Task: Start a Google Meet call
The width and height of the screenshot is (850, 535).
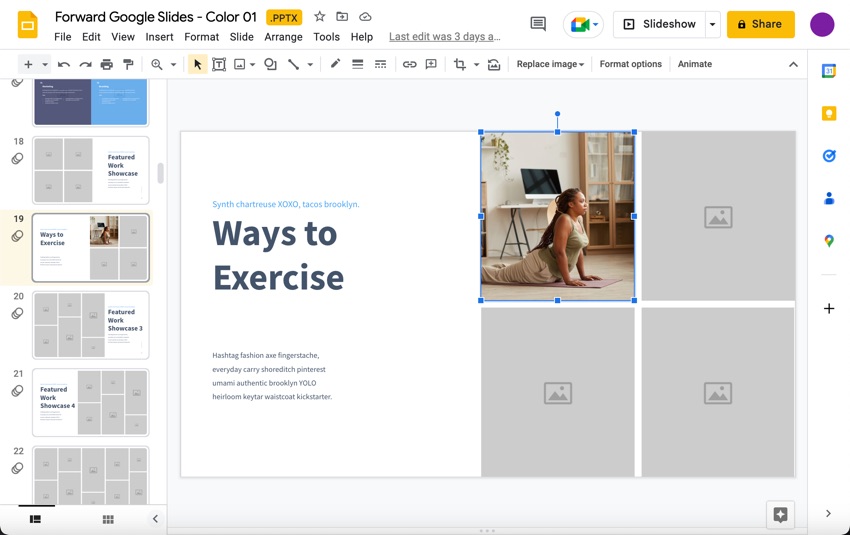Action: click(583, 24)
